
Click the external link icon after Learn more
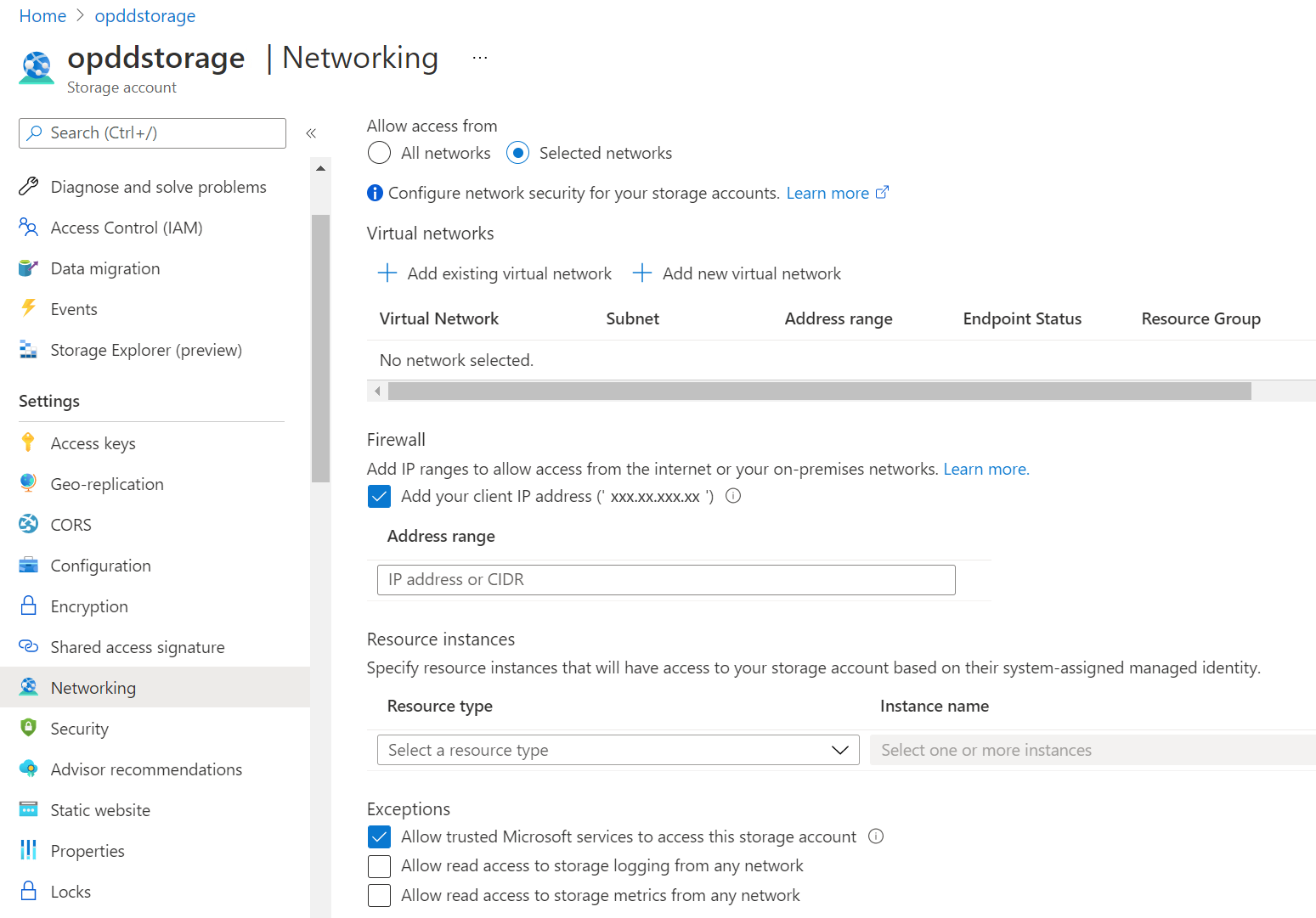click(882, 193)
